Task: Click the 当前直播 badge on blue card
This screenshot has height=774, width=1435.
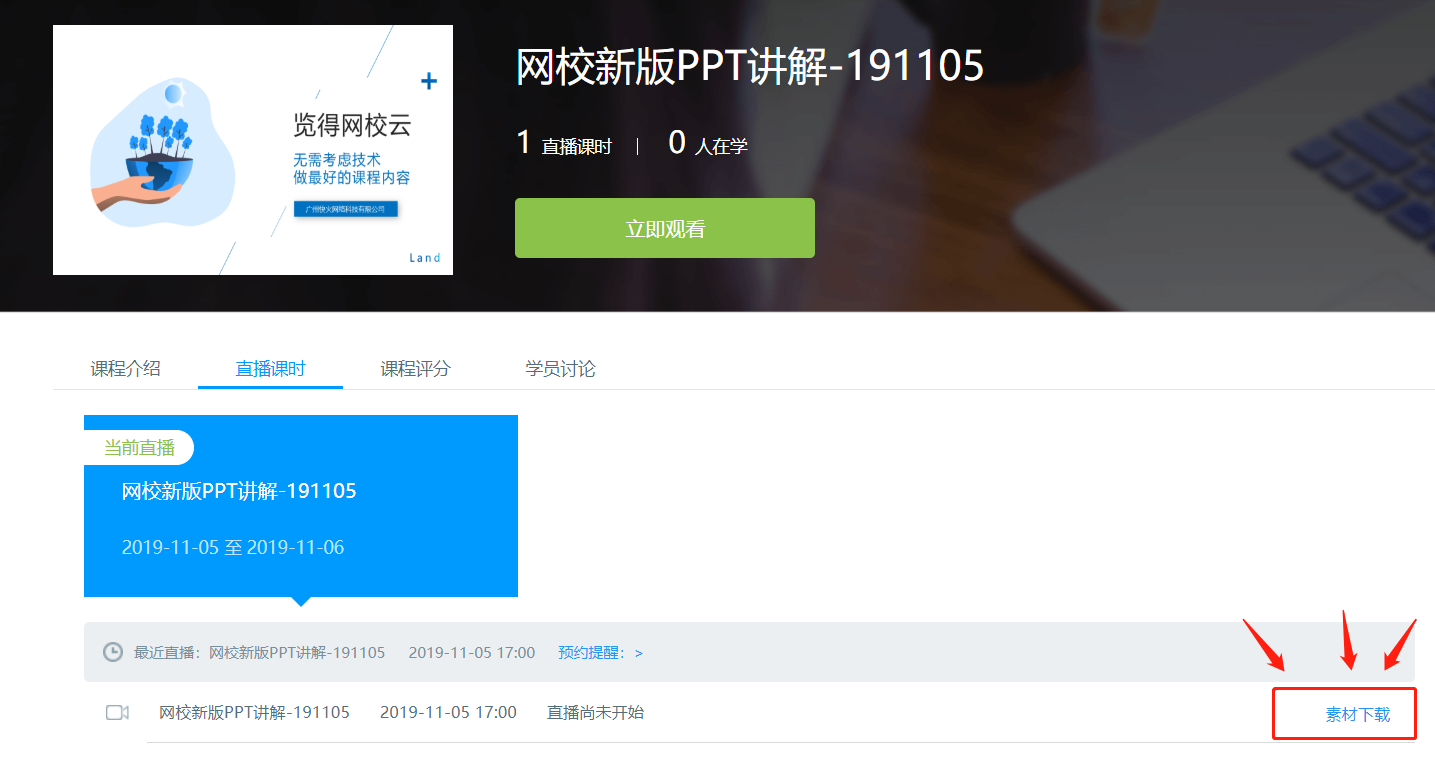Action: pos(139,448)
